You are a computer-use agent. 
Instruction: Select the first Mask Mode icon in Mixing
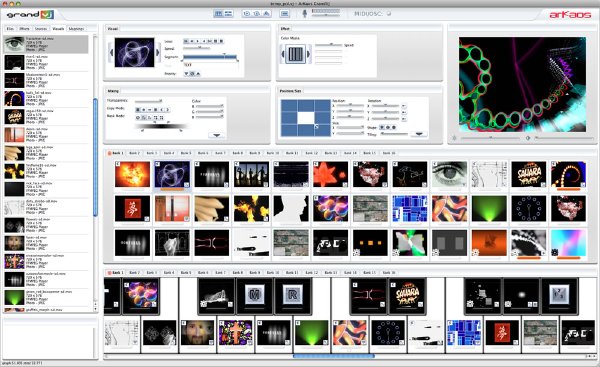[x=138, y=117]
